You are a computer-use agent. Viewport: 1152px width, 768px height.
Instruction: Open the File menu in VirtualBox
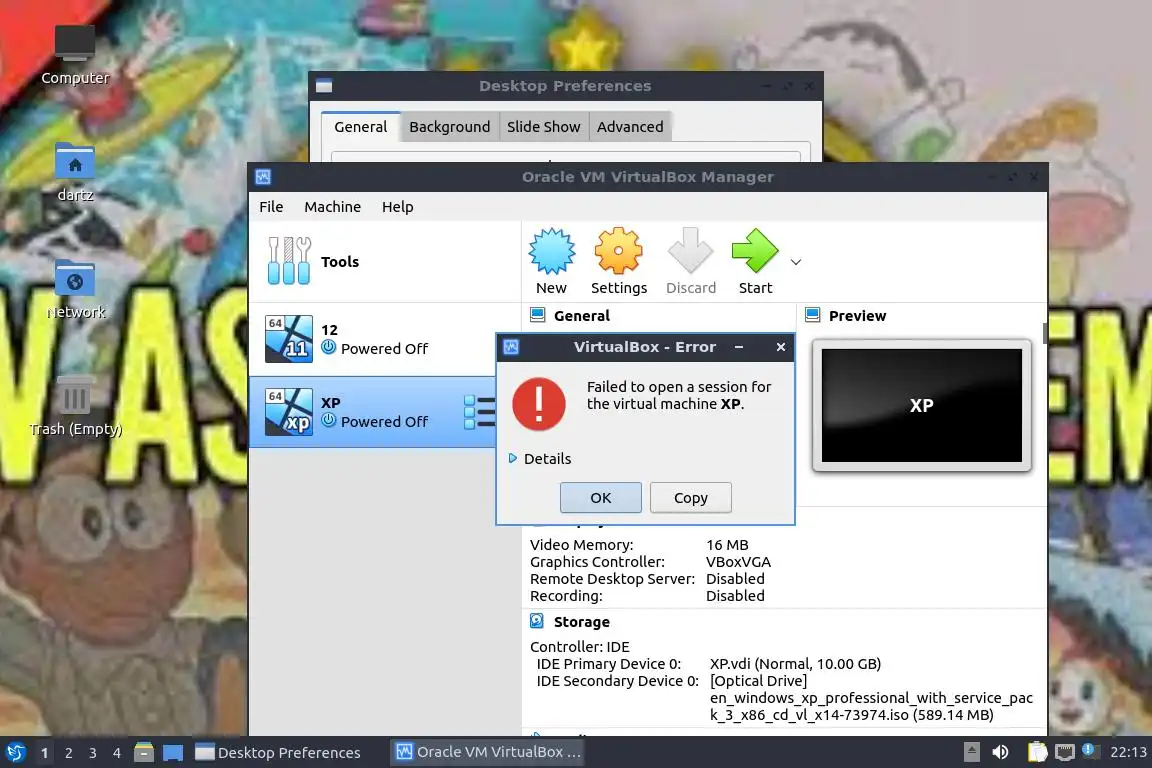pos(271,207)
